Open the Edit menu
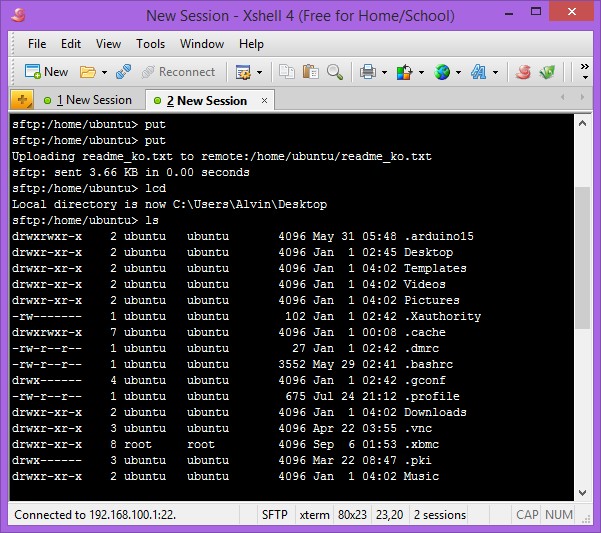Image resolution: width=601 pixels, height=533 pixels. coord(71,44)
